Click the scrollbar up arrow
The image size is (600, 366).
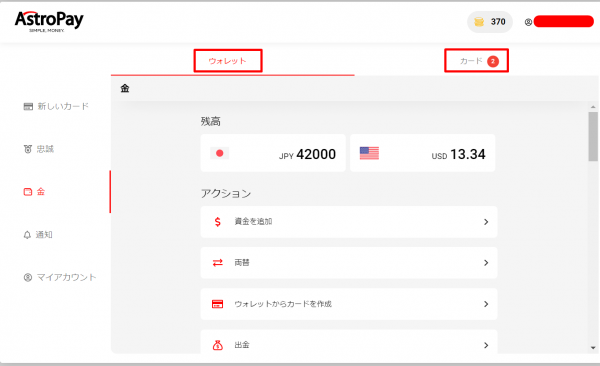(x=593, y=107)
